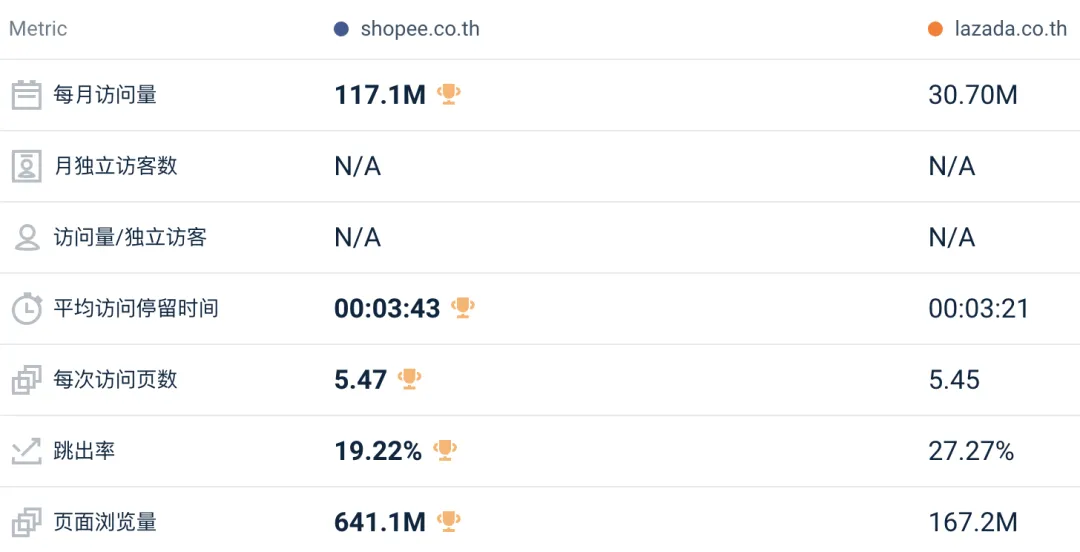The image size is (1080, 552).
Task: Click the trophy icon next to 00:03:43
Action: [x=462, y=307]
